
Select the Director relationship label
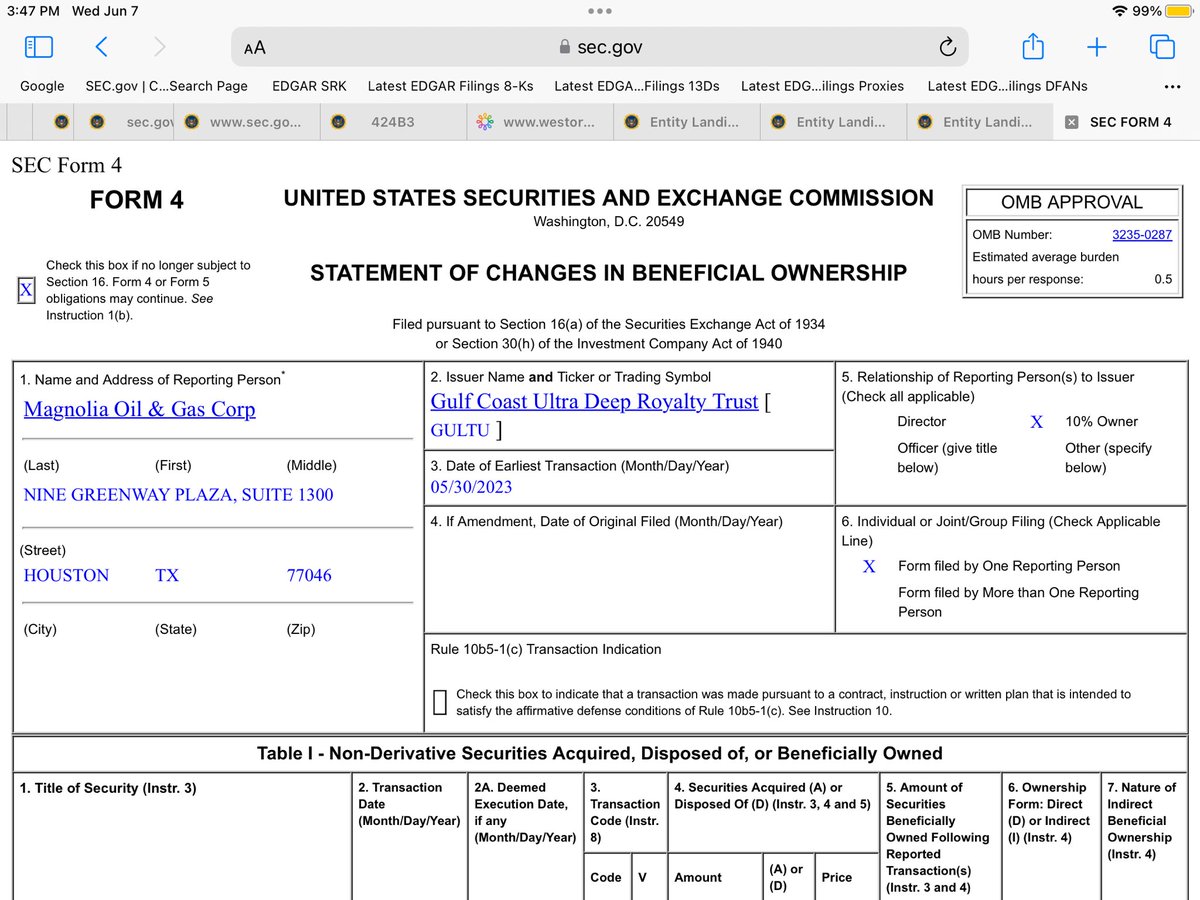[x=921, y=422]
